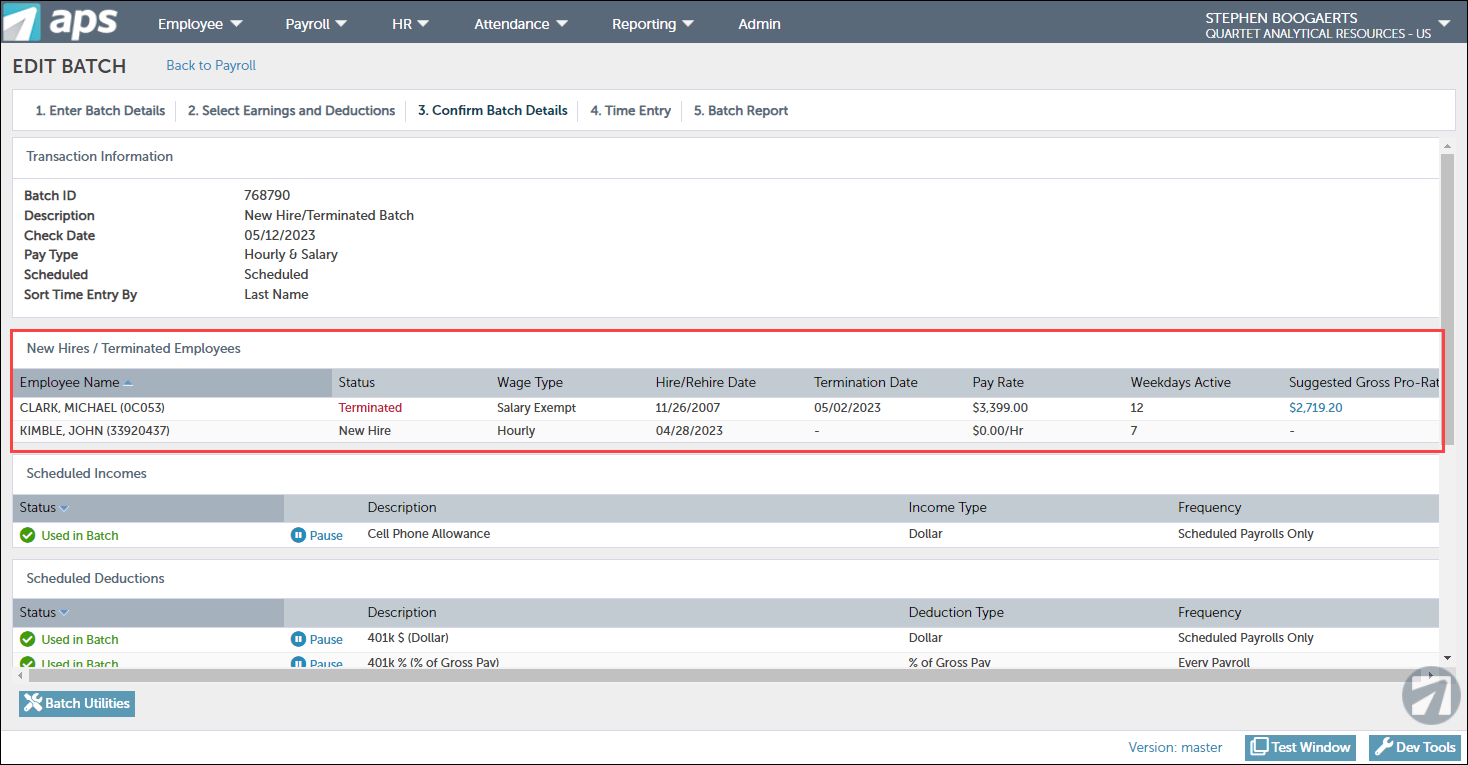Open the $2,719.20 suggested gross pro-rate link

(1315, 408)
